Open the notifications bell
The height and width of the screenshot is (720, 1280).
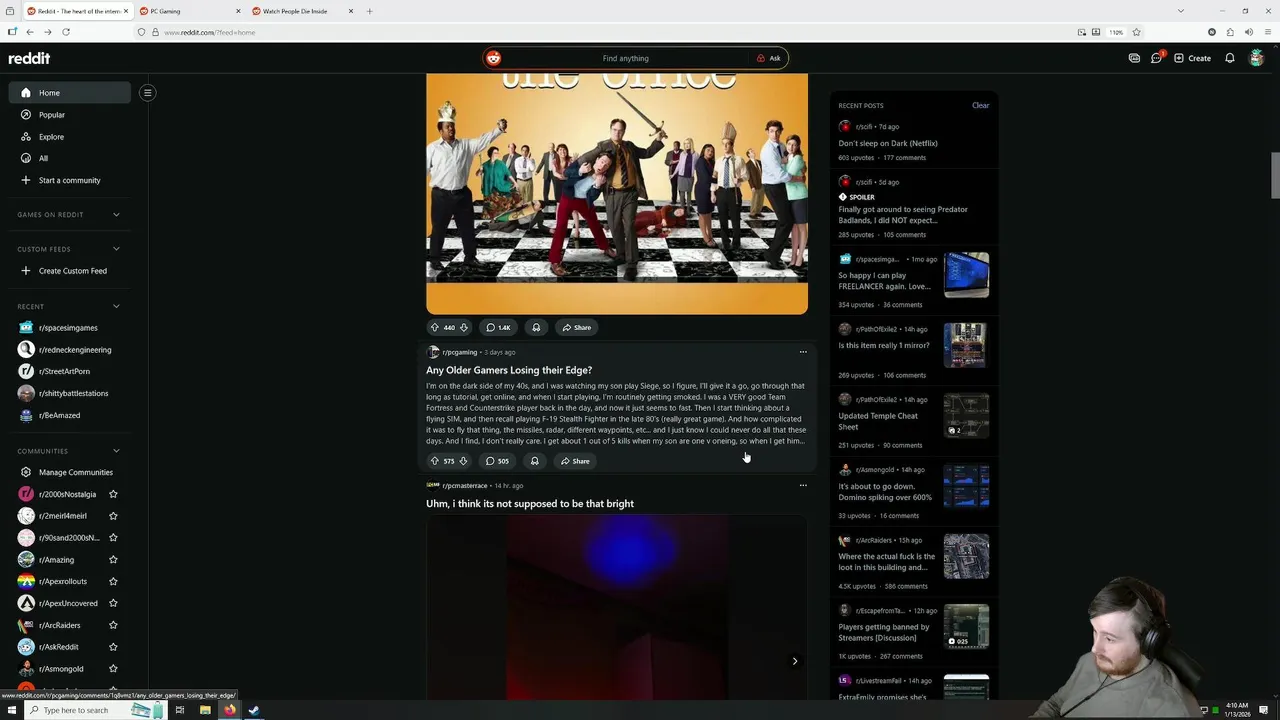click(x=1230, y=58)
